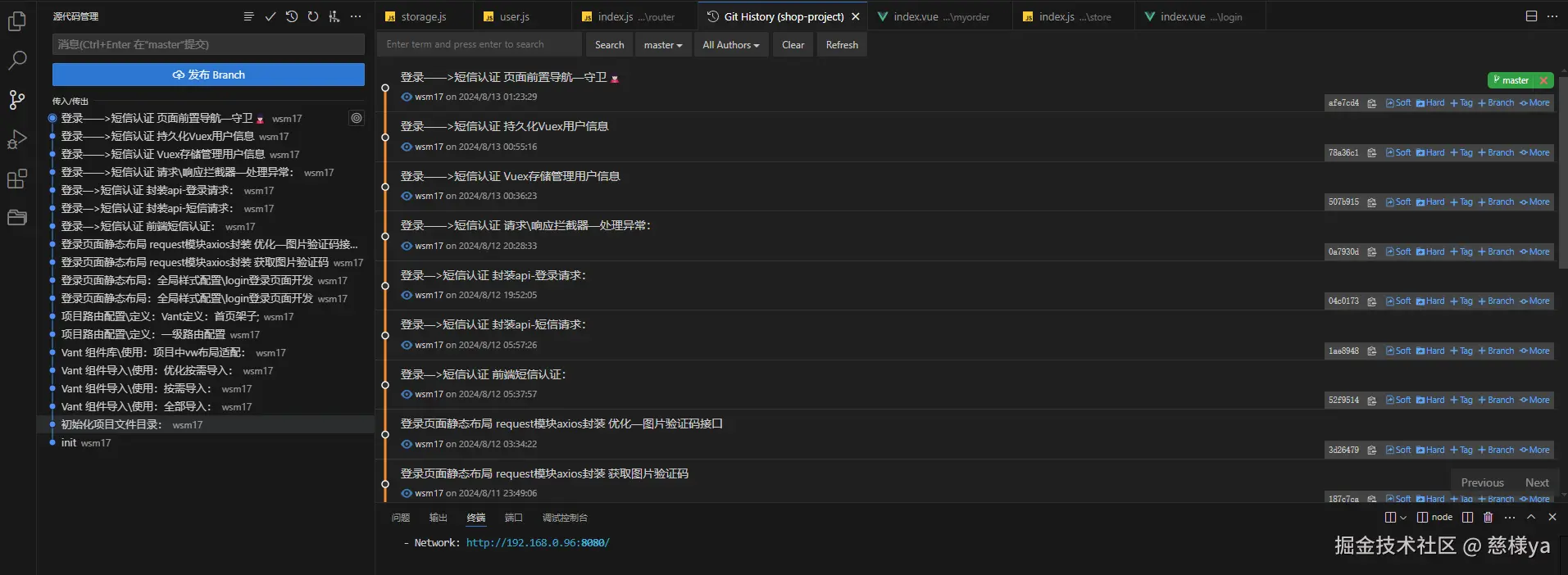Image resolution: width=1568 pixels, height=575 pixels.
Task: Click the trash icon to kill terminal
Action: pyautogui.click(x=1488, y=517)
